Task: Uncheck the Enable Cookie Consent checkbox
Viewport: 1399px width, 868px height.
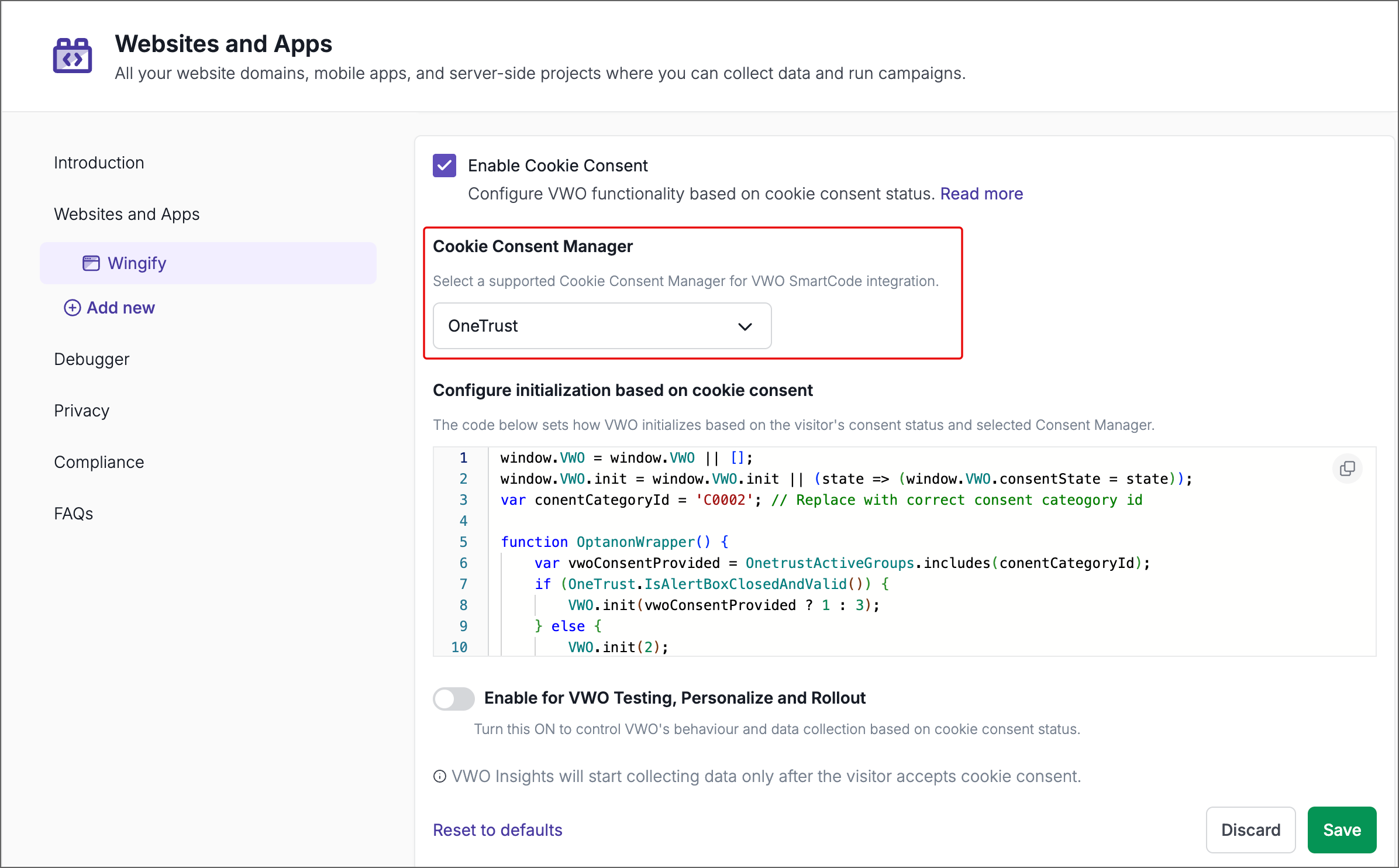Action: [x=444, y=166]
